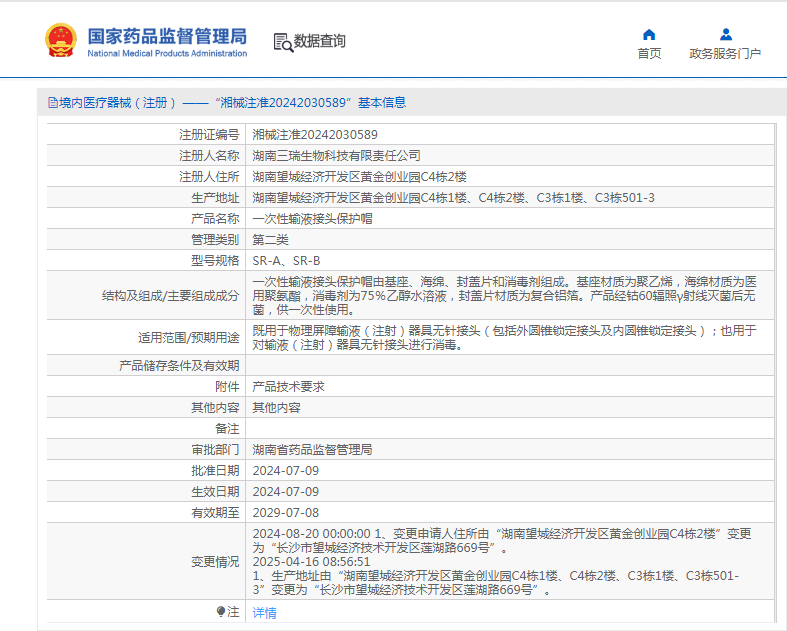The image size is (787, 631).
Task: Select registration number 湘械注准20242030589 value cell
Action: 510,135
